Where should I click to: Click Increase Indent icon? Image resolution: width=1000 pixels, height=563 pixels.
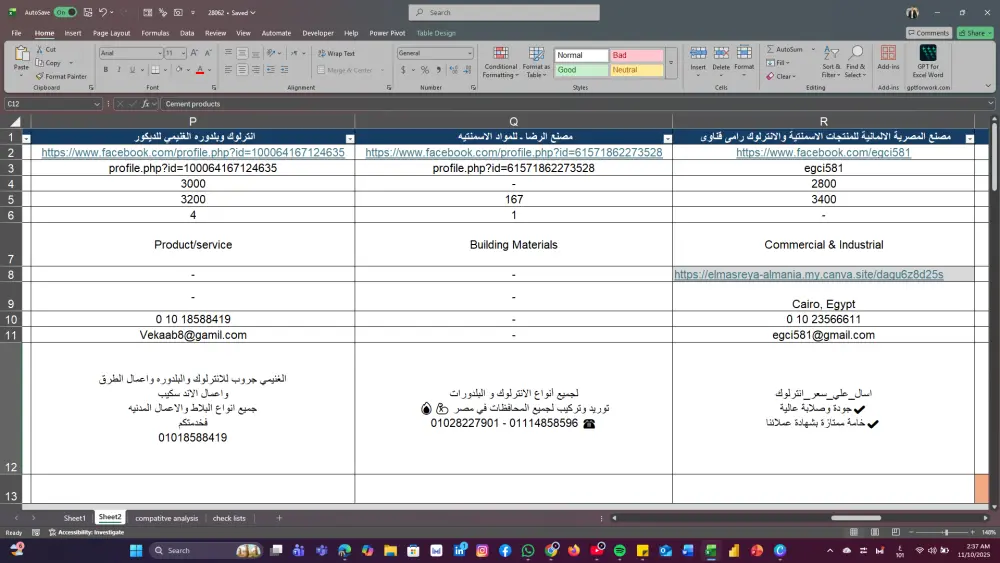(x=284, y=69)
